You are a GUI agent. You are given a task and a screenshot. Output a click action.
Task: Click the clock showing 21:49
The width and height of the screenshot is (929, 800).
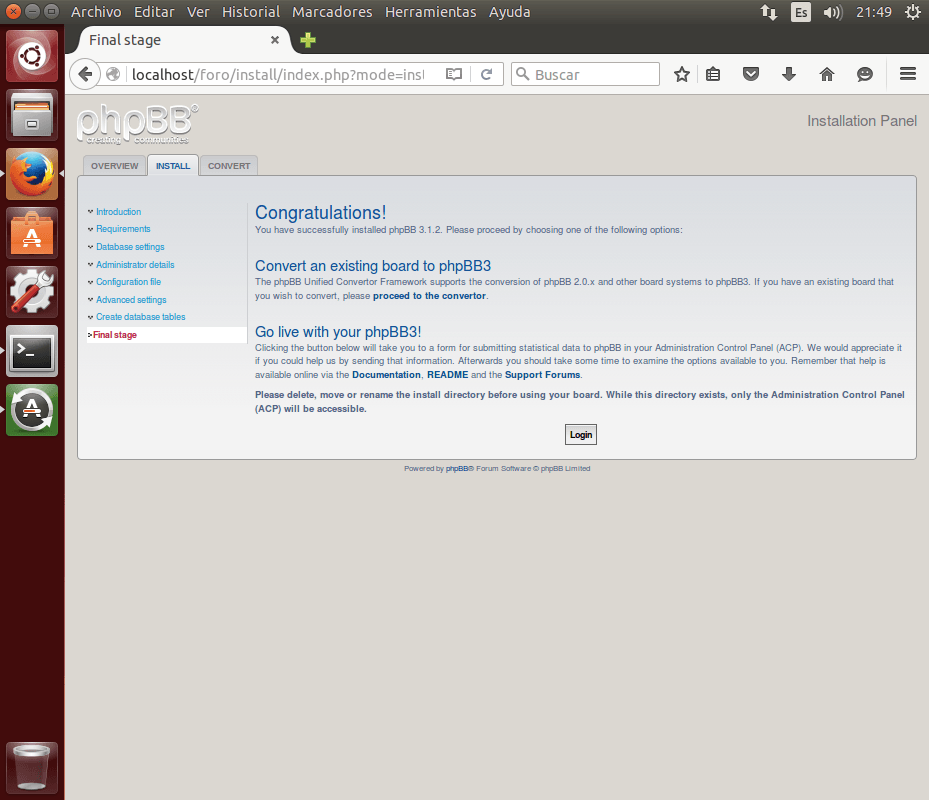[x=873, y=12]
